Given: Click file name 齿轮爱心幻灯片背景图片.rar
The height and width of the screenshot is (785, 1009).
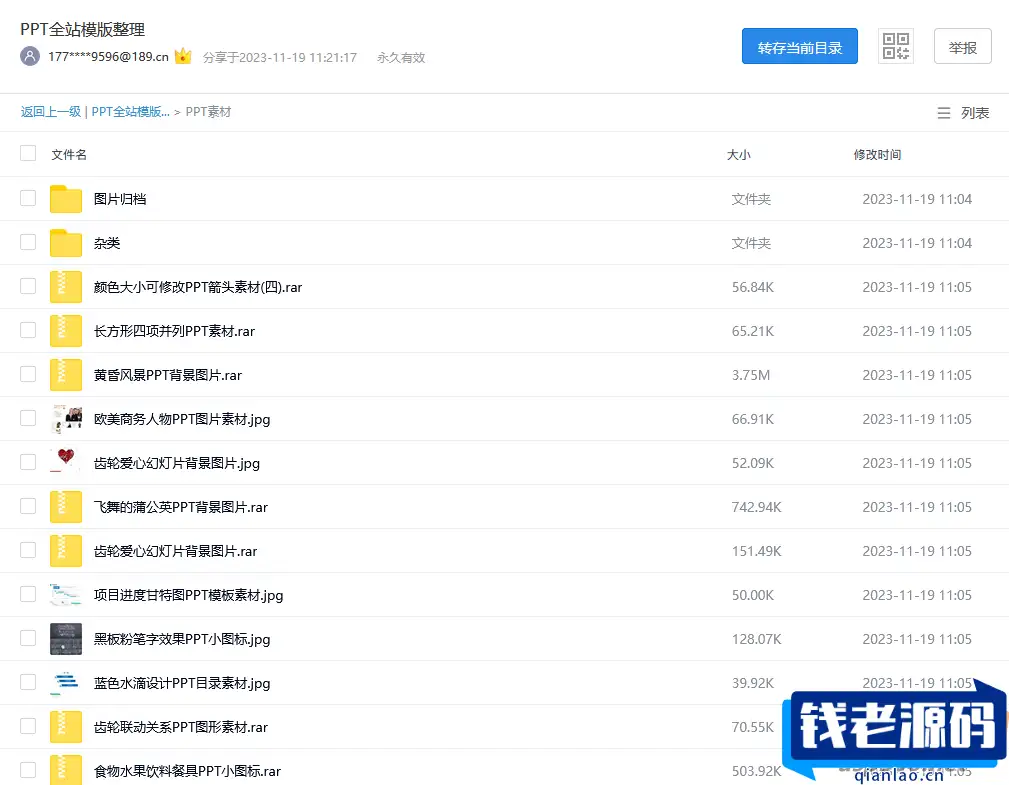Looking at the screenshot, I should coord(176,551).
